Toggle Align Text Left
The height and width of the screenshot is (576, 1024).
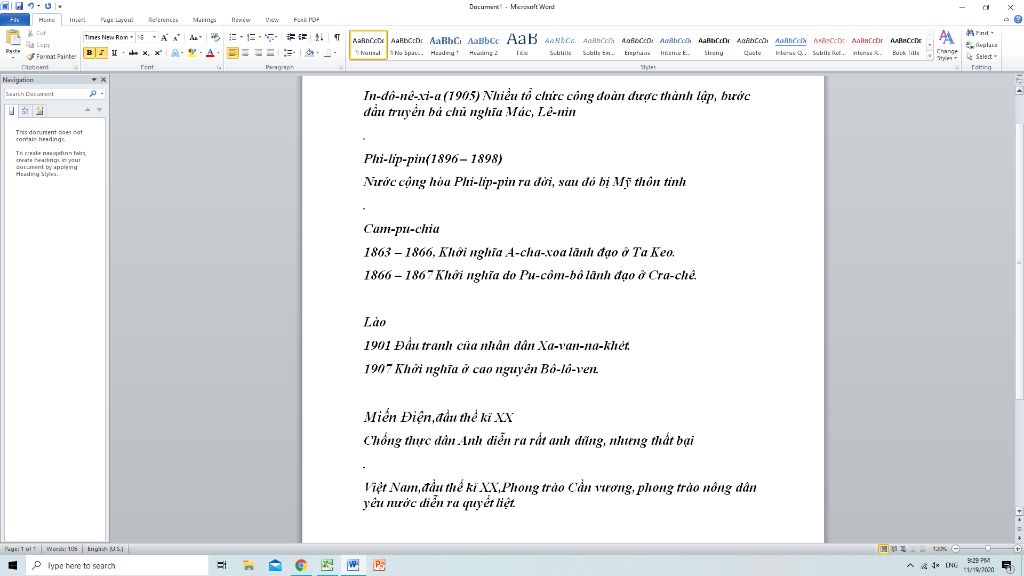[232, 53]
